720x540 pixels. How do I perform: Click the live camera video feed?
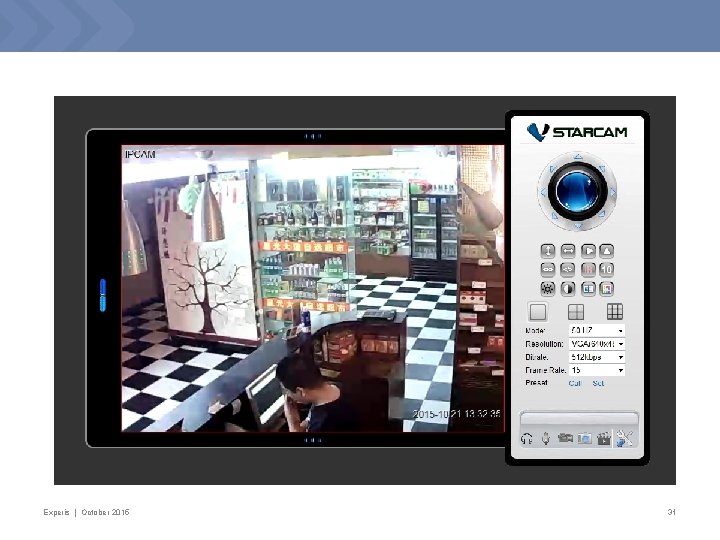tap(313, 288)
